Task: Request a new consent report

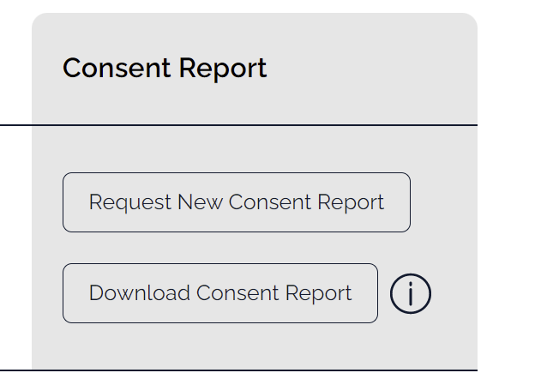Action: click(237, 202)
